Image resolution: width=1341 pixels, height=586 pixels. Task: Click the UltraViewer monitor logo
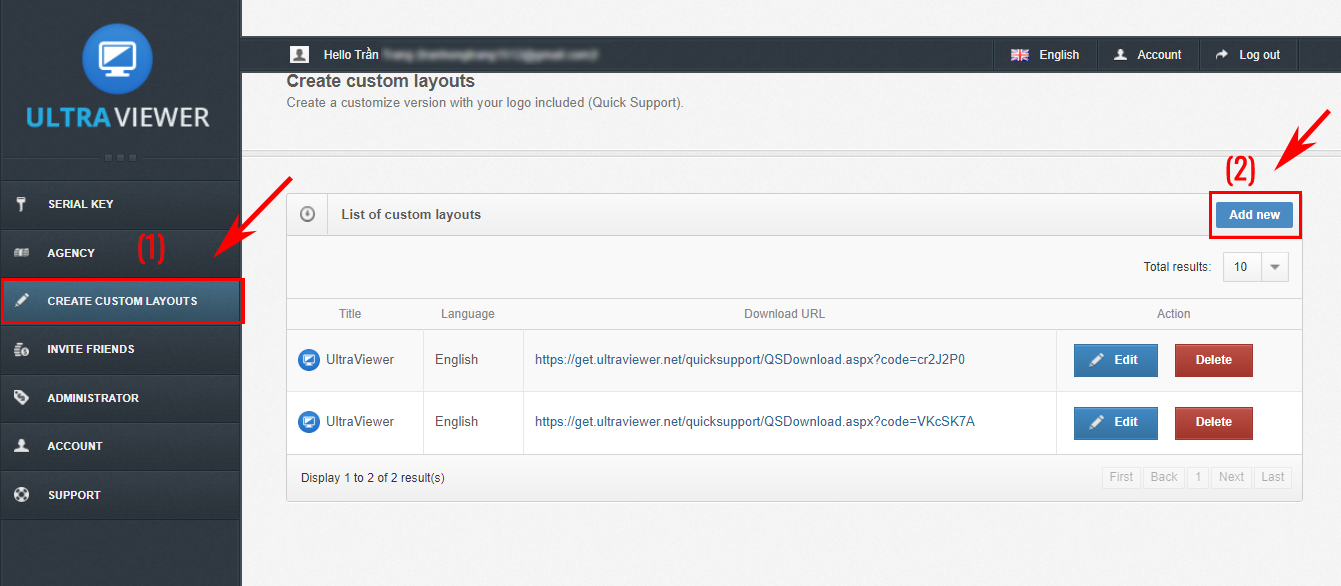click(118, 59)
